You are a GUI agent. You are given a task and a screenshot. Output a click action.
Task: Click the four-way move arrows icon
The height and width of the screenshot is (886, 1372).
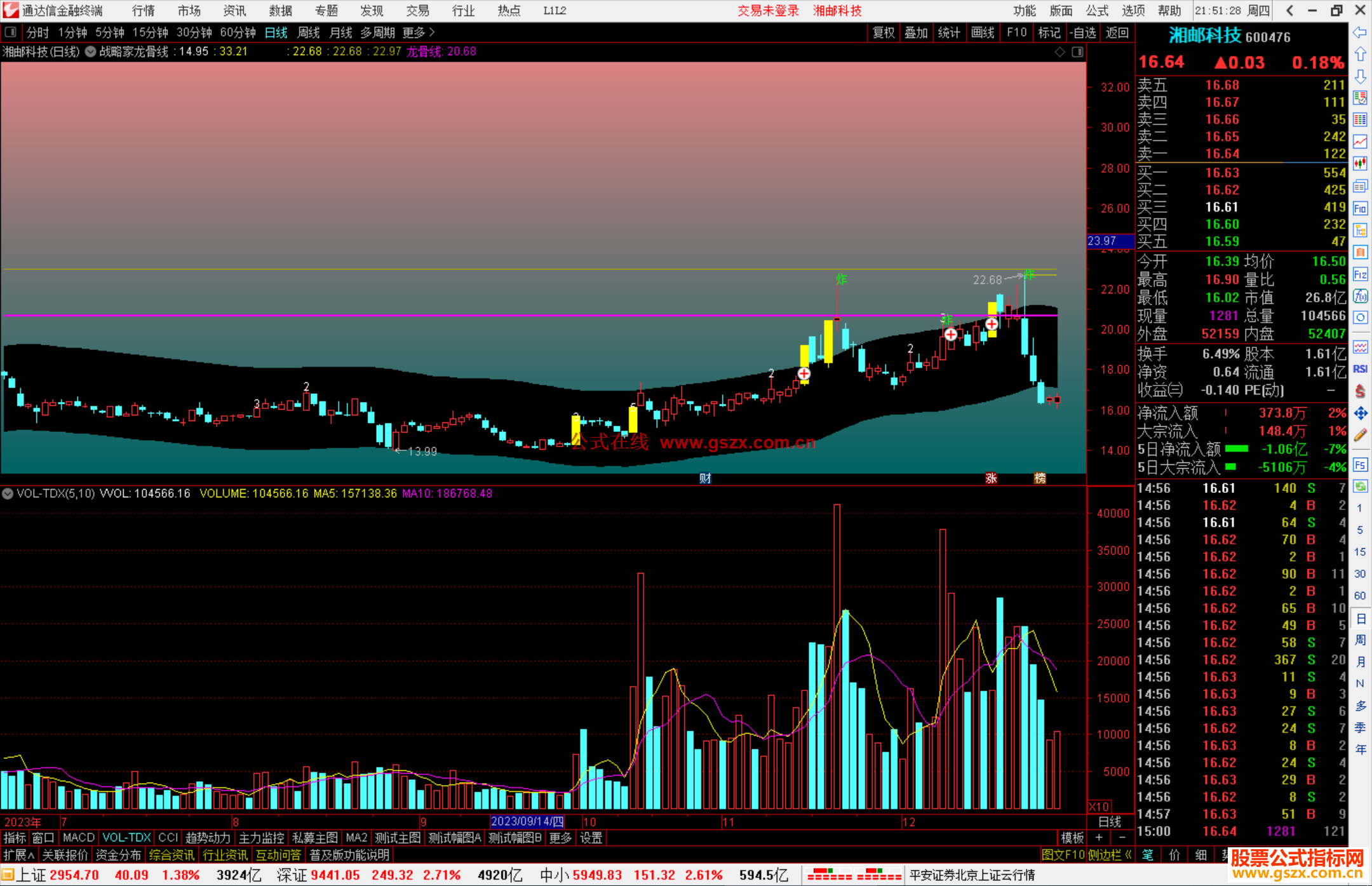1360,413
